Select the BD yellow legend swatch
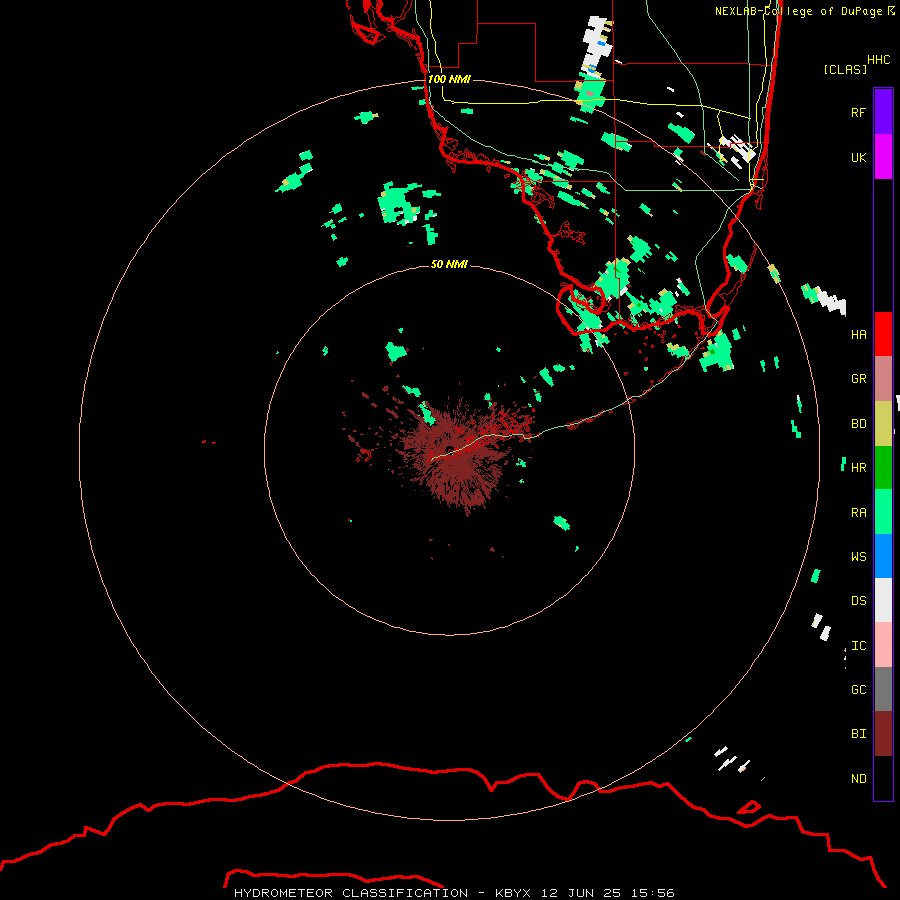 (883, 424)
